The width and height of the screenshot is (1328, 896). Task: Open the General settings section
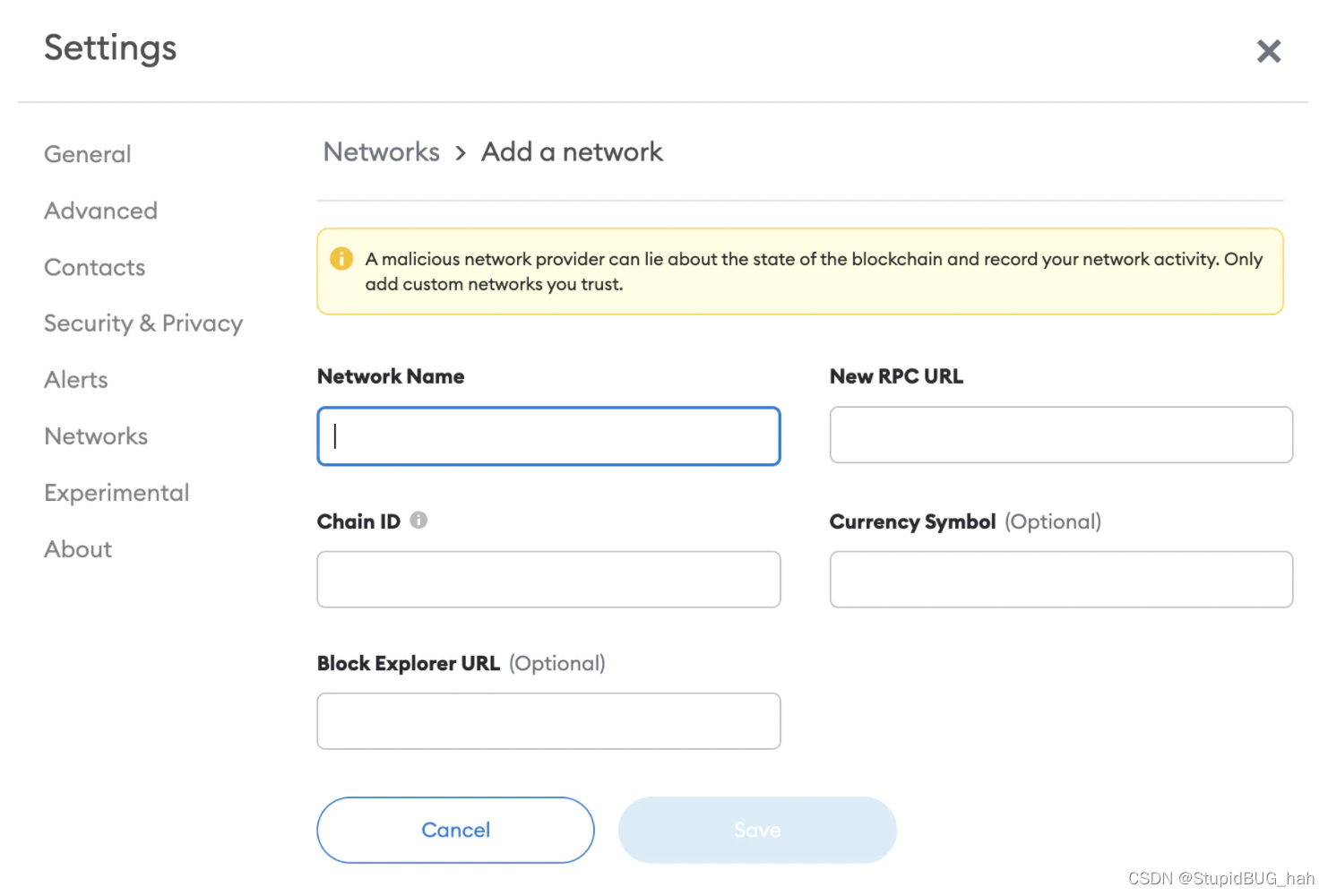pos(88,154)
